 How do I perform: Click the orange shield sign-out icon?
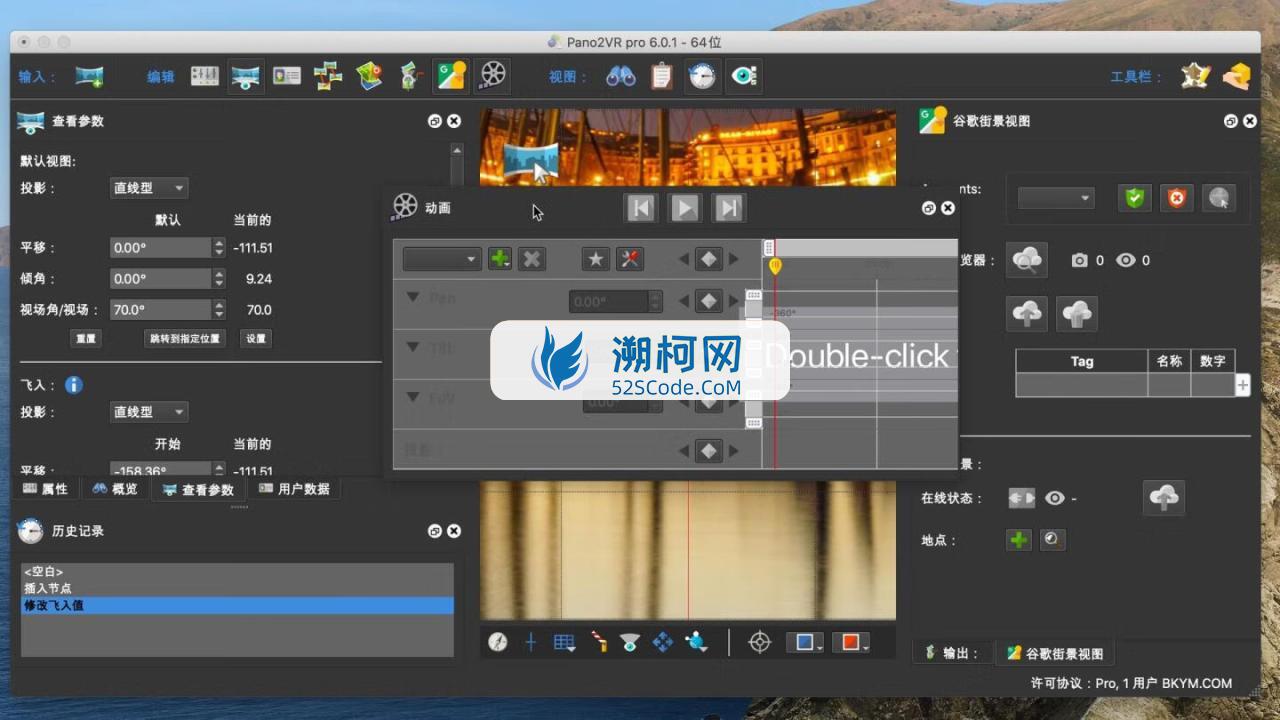(1176, 198)
